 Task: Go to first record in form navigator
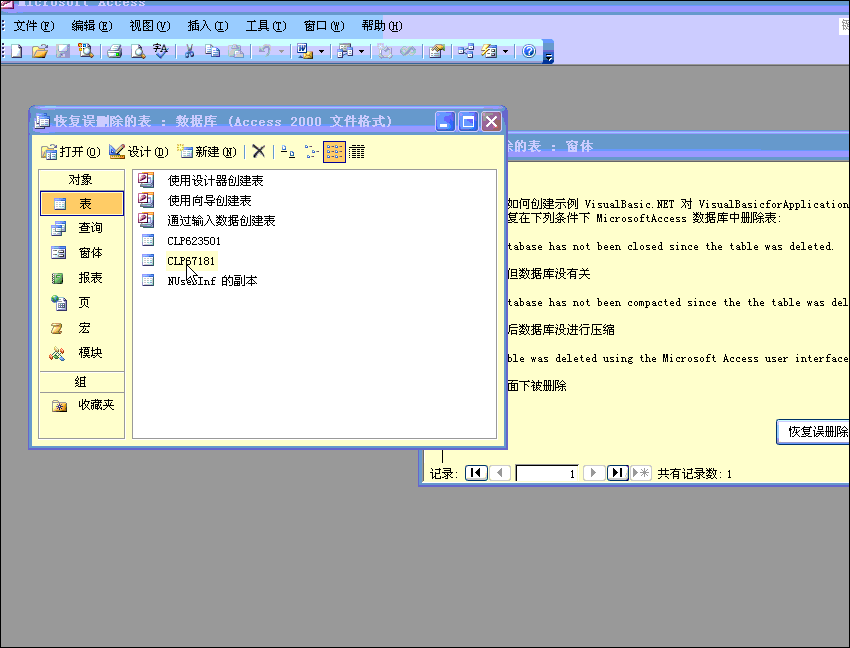click(x=476, y=473)
